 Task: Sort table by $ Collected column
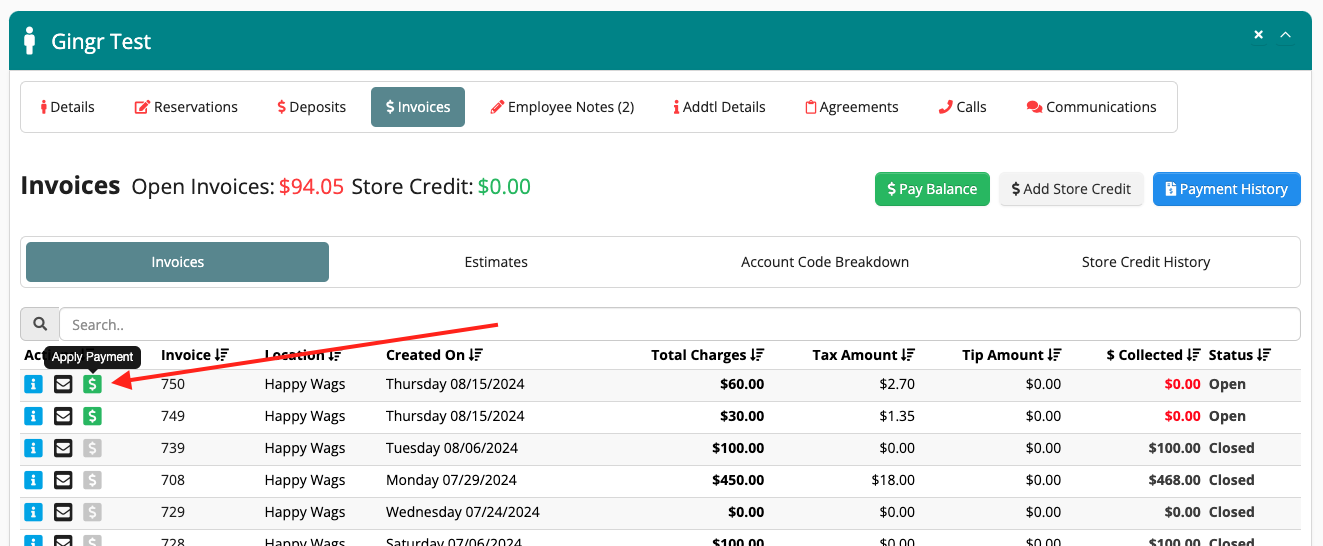pos(1154,355)
